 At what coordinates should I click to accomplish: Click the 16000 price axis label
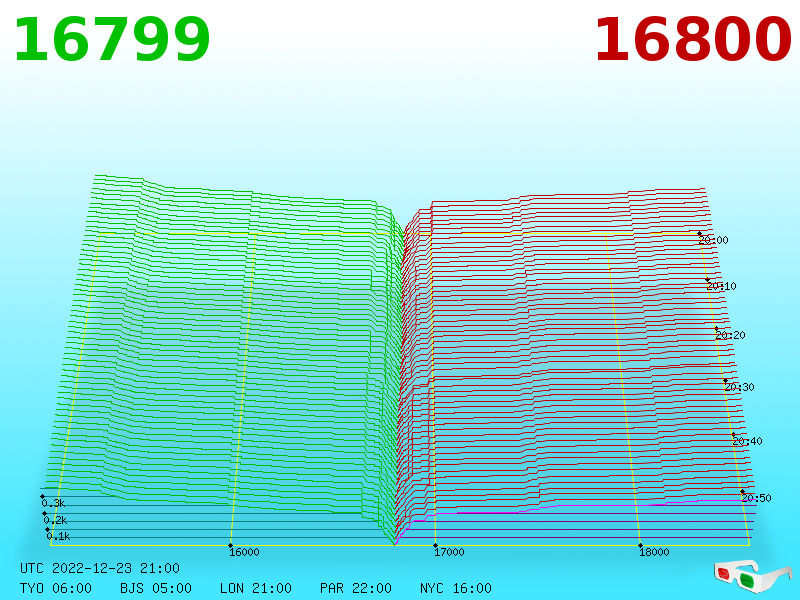click(x=244, y=552)
